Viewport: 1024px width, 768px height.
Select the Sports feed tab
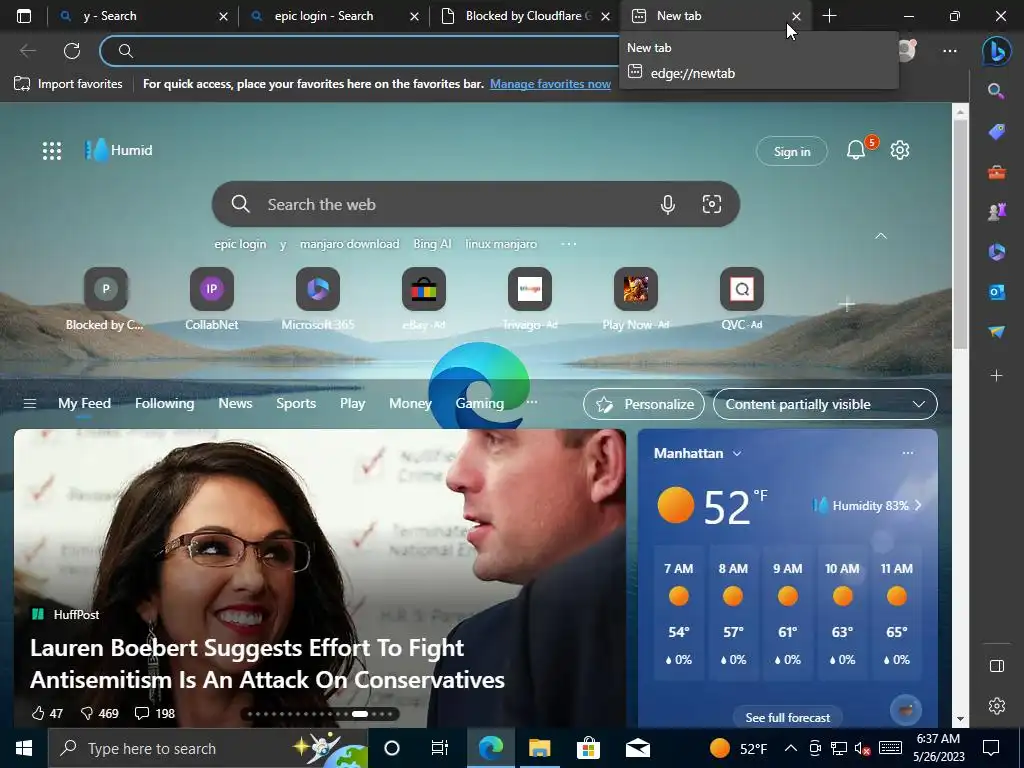pyautogui.click(x=296, y=404)
